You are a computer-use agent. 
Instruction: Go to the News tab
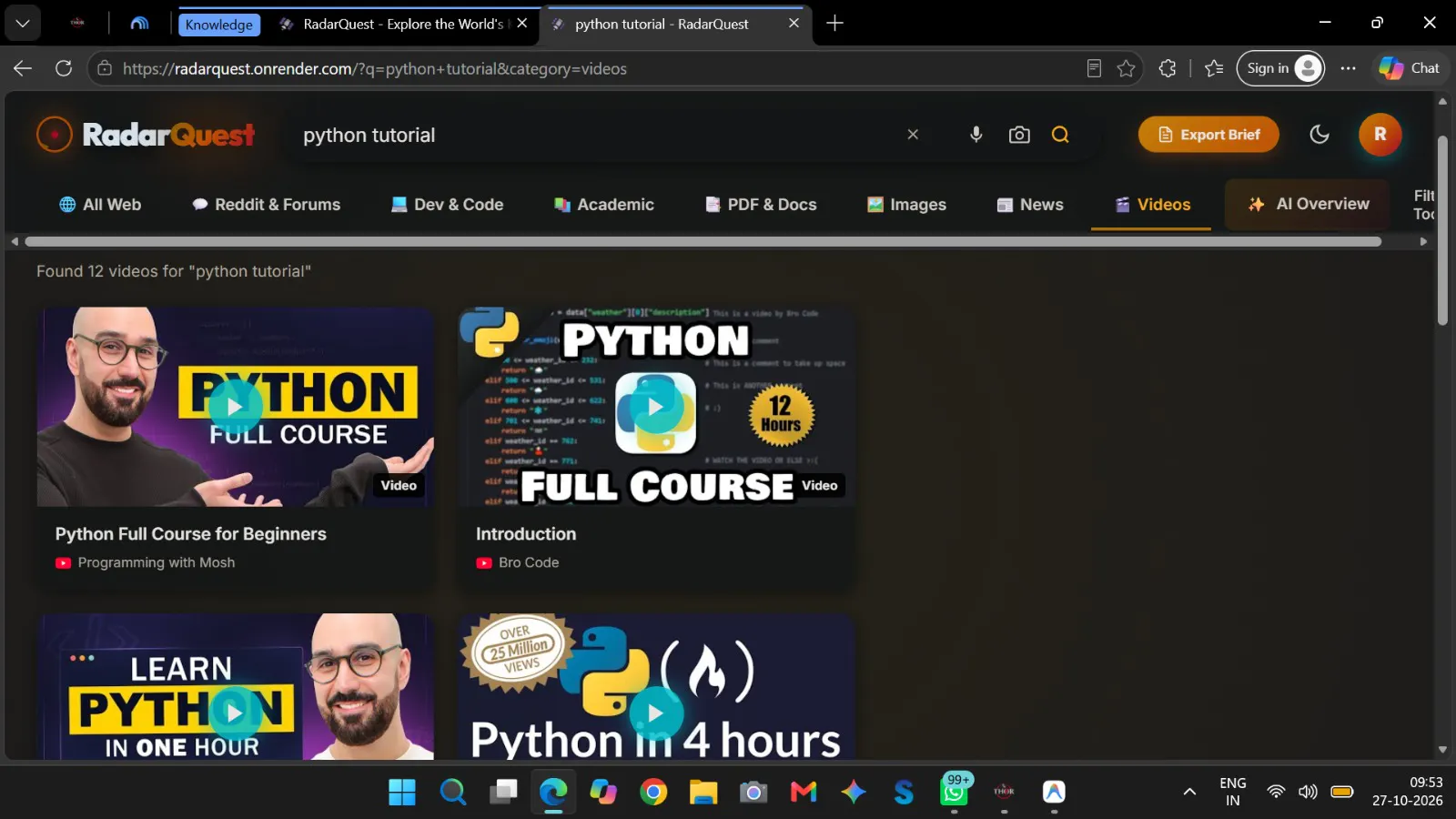(1030, 205)
